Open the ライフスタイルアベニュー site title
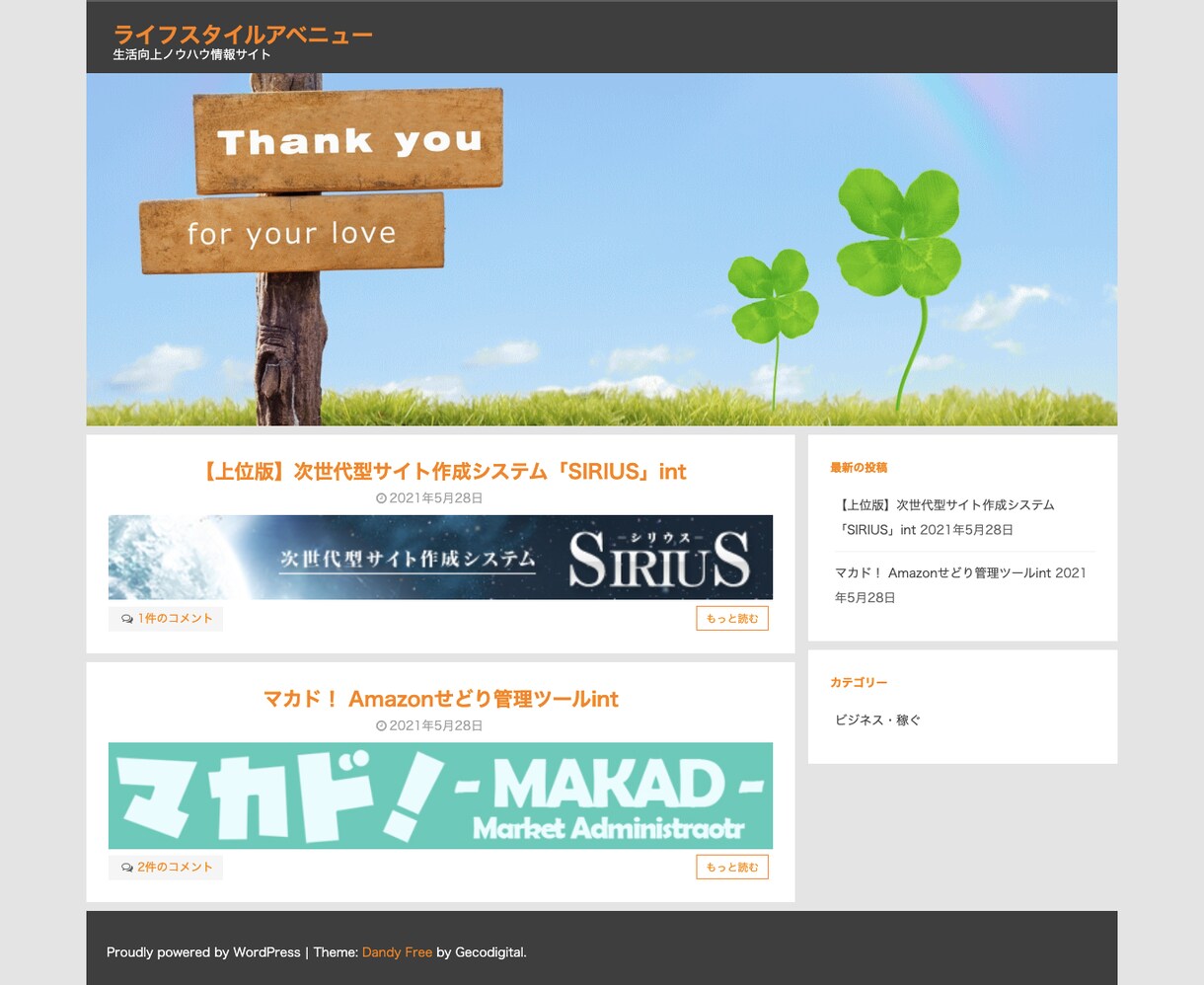The width and height of the screenshot is (1204, 985). (243, 35)
